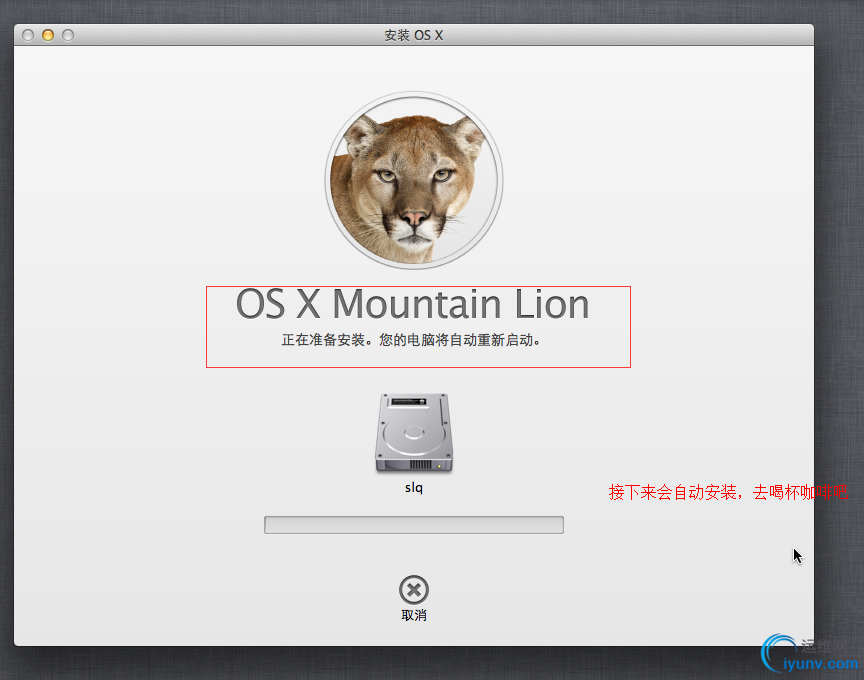864x680 pixels.
Task: Click the 正在准备安装 status message
Action: pos(411,340)
